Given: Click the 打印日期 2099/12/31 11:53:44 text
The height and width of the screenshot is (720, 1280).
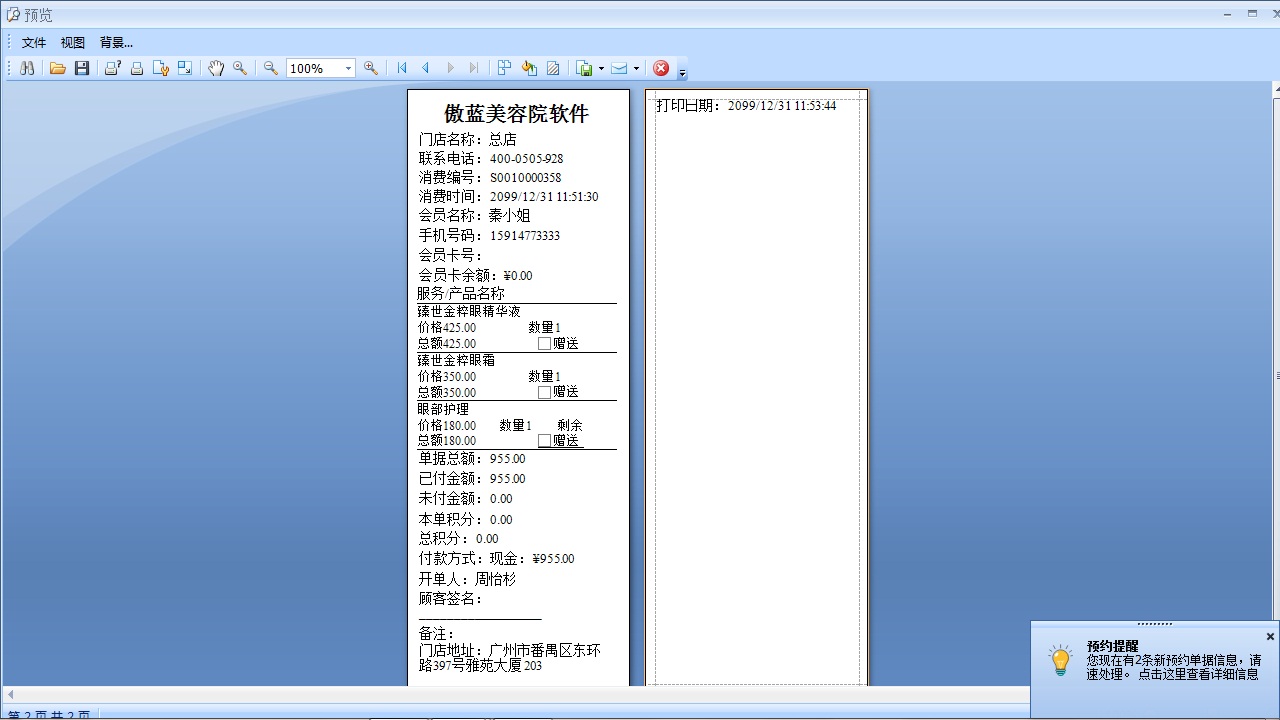Looking at the screenshot, I should click(746, 105).
